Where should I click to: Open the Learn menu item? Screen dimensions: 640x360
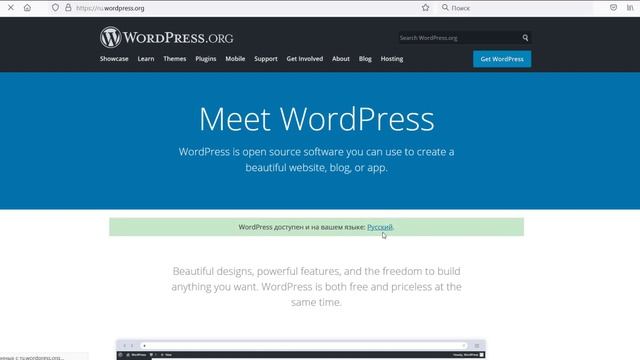[x=146, y=59]
